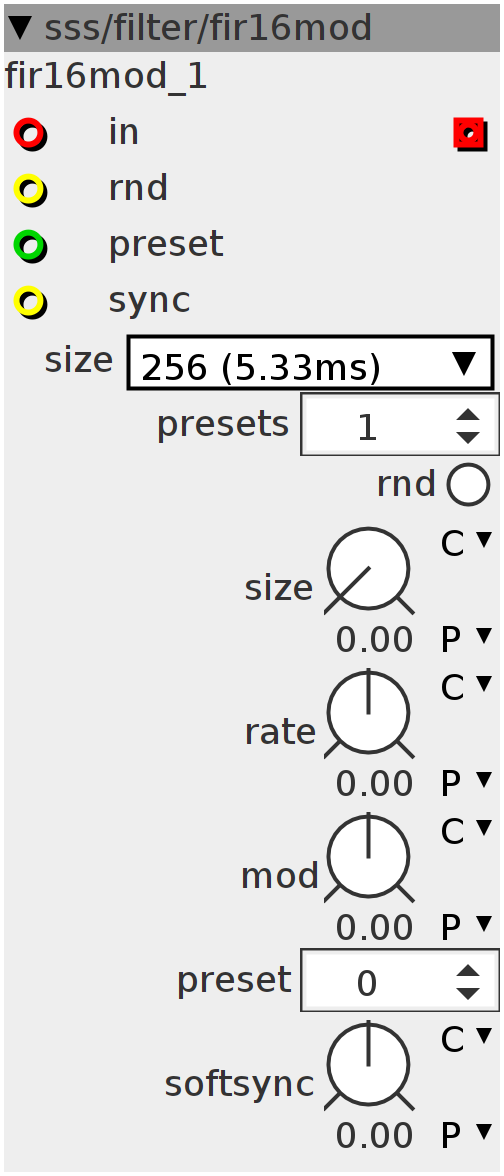Decrease the presets spinner value
The height and width of the screenshot is (1176, 504).
point(468,436)
